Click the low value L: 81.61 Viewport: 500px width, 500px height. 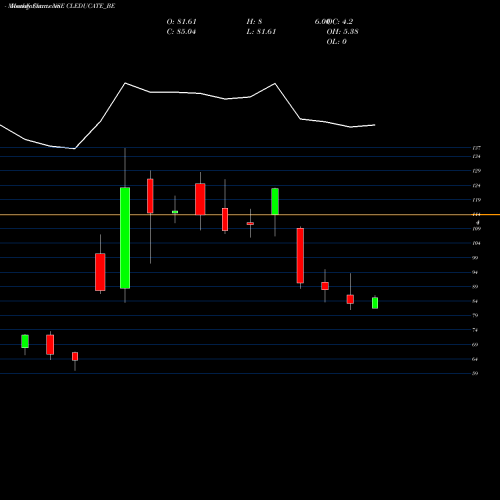click(261, 32)
